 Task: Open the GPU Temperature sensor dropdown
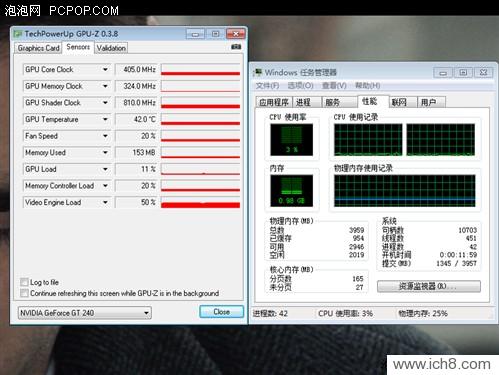[x=105, y=119]
